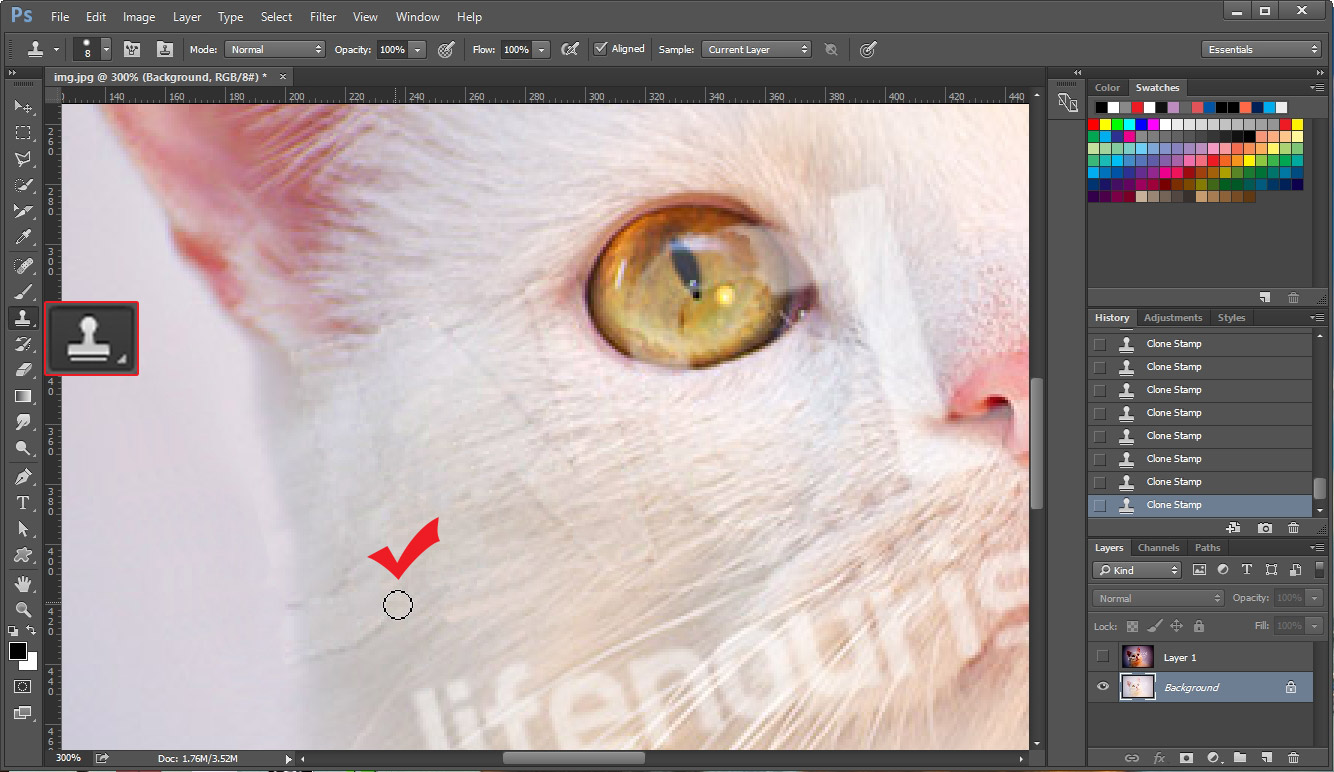This screenshot has height=772, width=1334.
Task: Open the Clone Source panel
Action: (165, 49)
